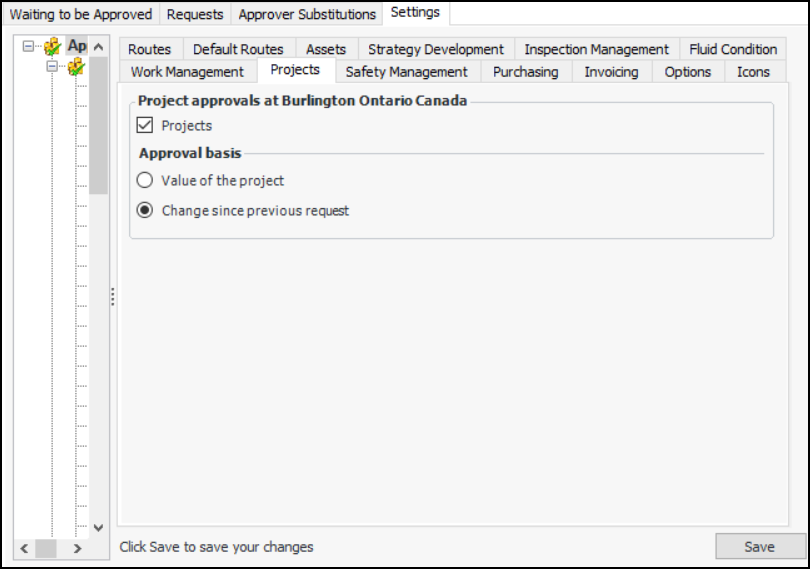Collapse the top-level tree node

(28, 47)
